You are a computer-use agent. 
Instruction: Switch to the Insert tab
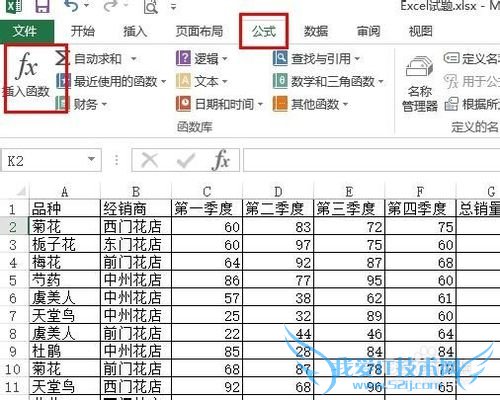point(135,31)
